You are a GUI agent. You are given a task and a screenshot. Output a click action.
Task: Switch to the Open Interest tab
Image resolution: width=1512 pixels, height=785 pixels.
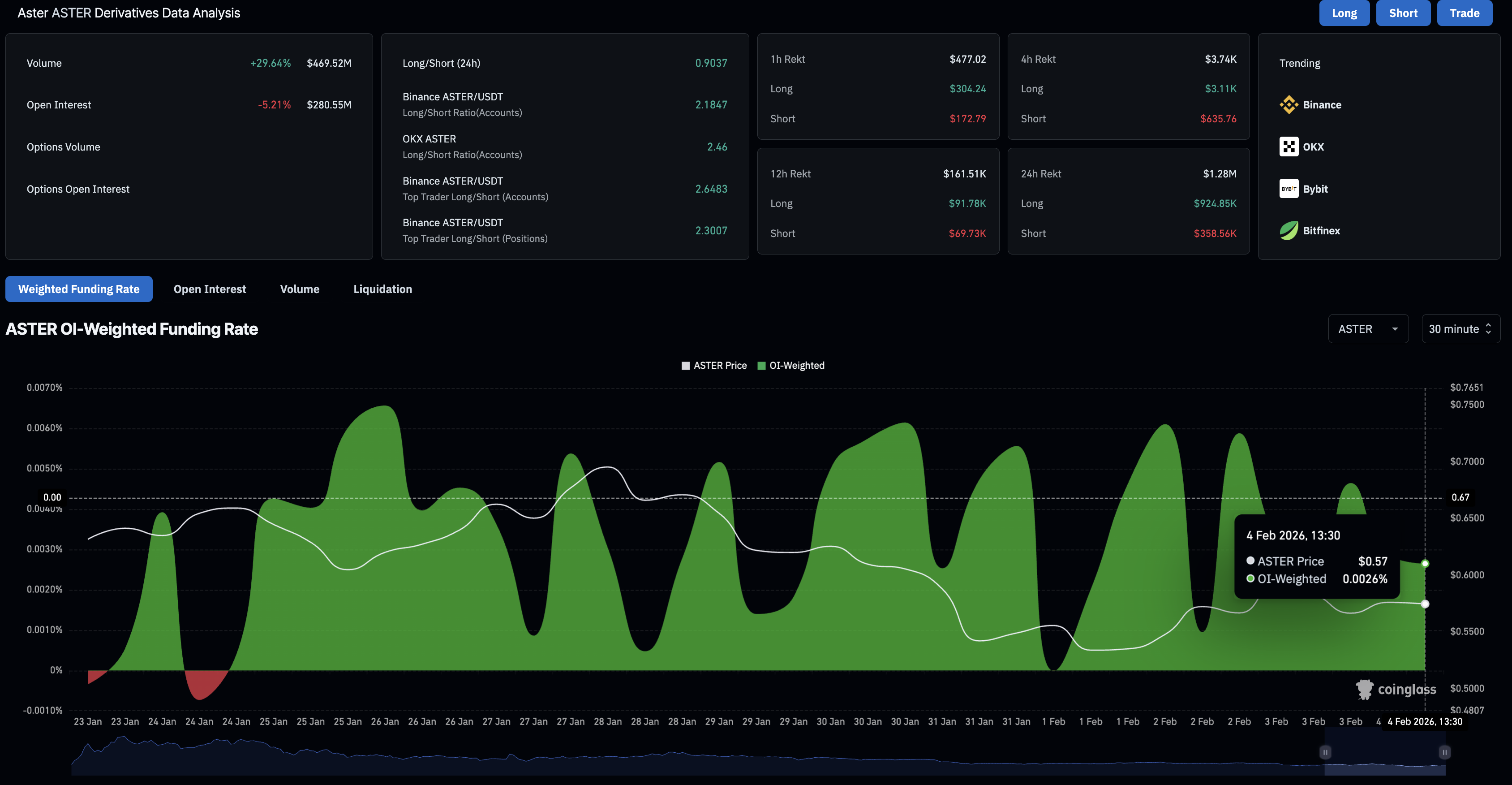(x=210, y=289)
